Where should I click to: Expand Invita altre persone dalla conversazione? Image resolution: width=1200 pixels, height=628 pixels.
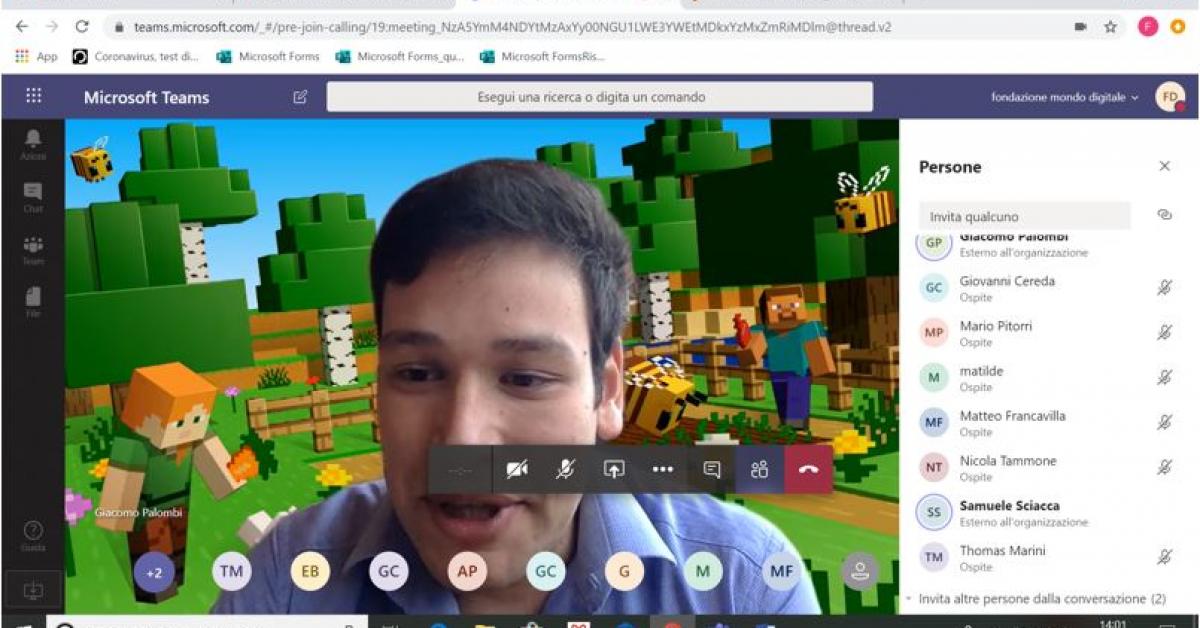pyautogui.click(x=1036, y=599)
